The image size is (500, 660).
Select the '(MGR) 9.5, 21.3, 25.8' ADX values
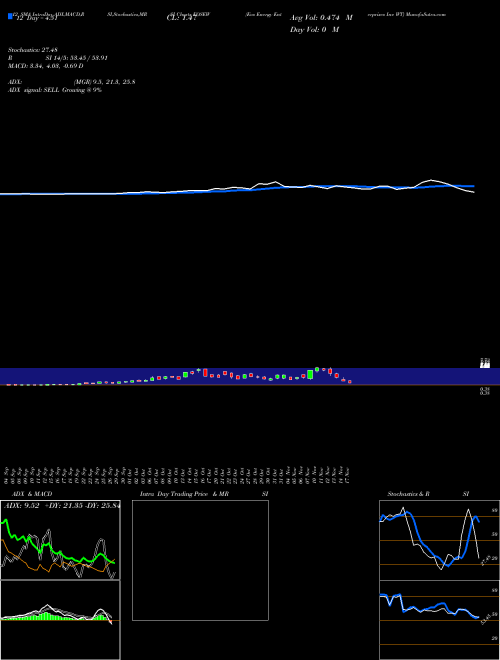pyautogui.click(x=104, y=82)
